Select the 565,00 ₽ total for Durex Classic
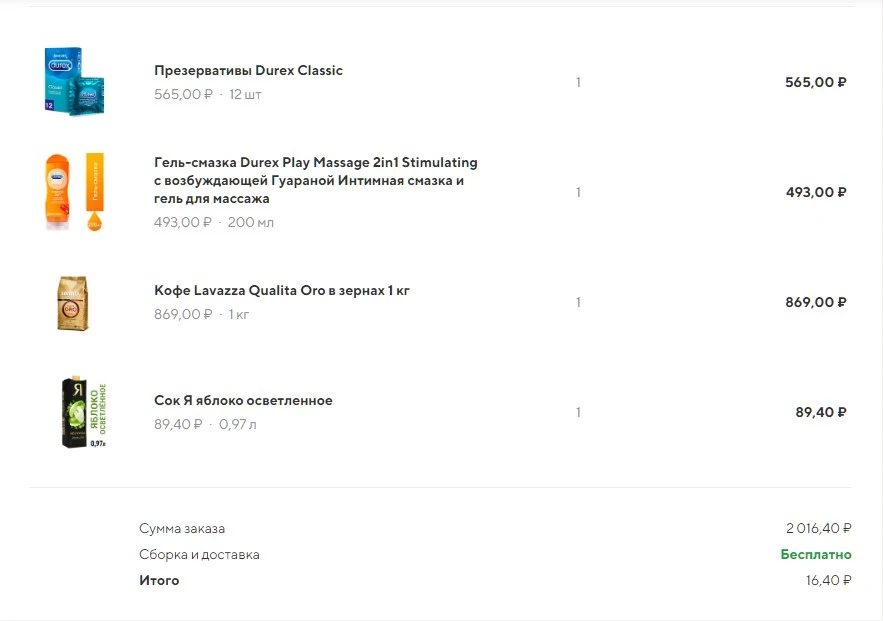This screenshot has height=621, width=883. click(x=815, y=82)
